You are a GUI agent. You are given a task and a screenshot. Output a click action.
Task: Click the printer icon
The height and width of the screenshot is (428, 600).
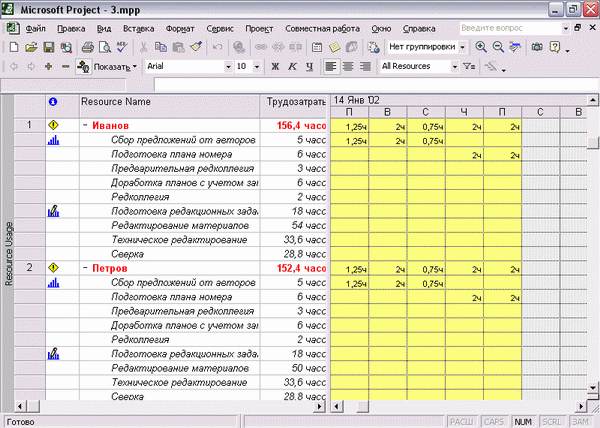click(x=88, y=47)
